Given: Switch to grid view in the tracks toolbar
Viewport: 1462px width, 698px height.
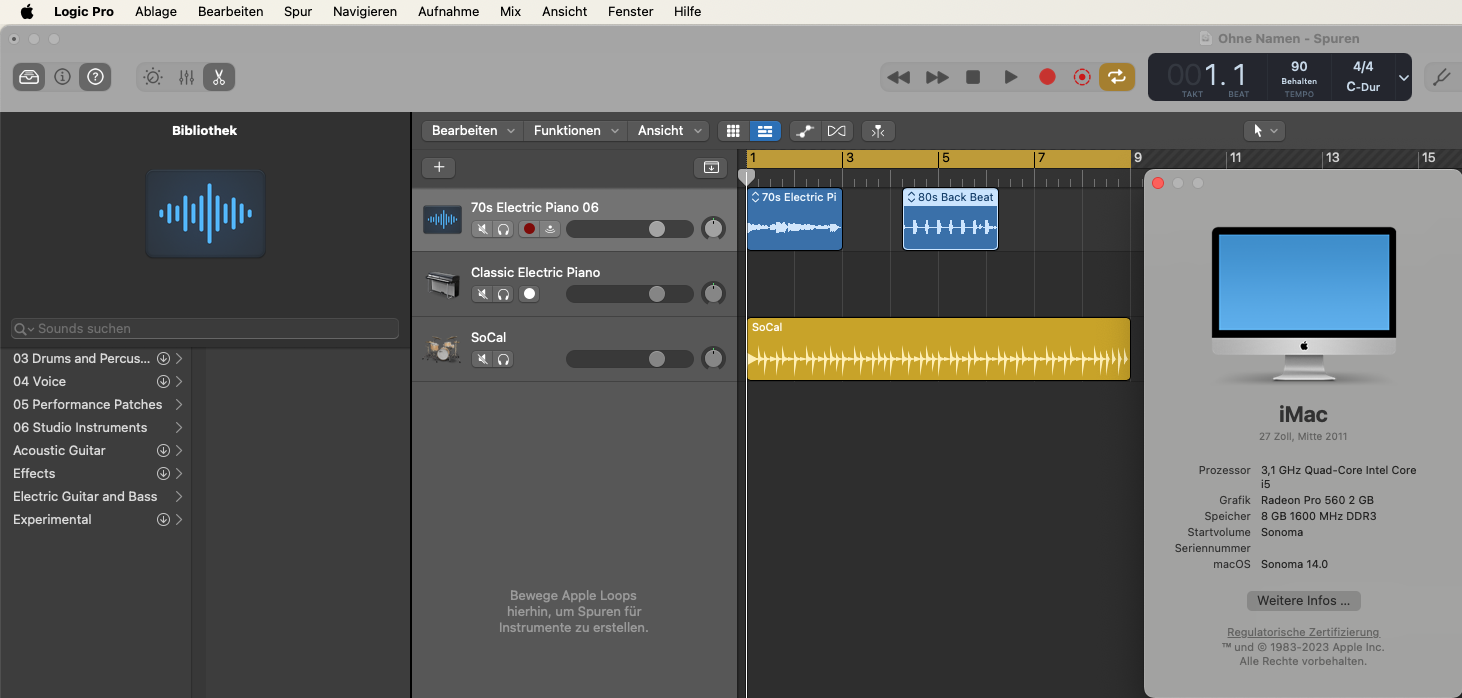Looking at the screenshot, I should [x=733, y=131].
